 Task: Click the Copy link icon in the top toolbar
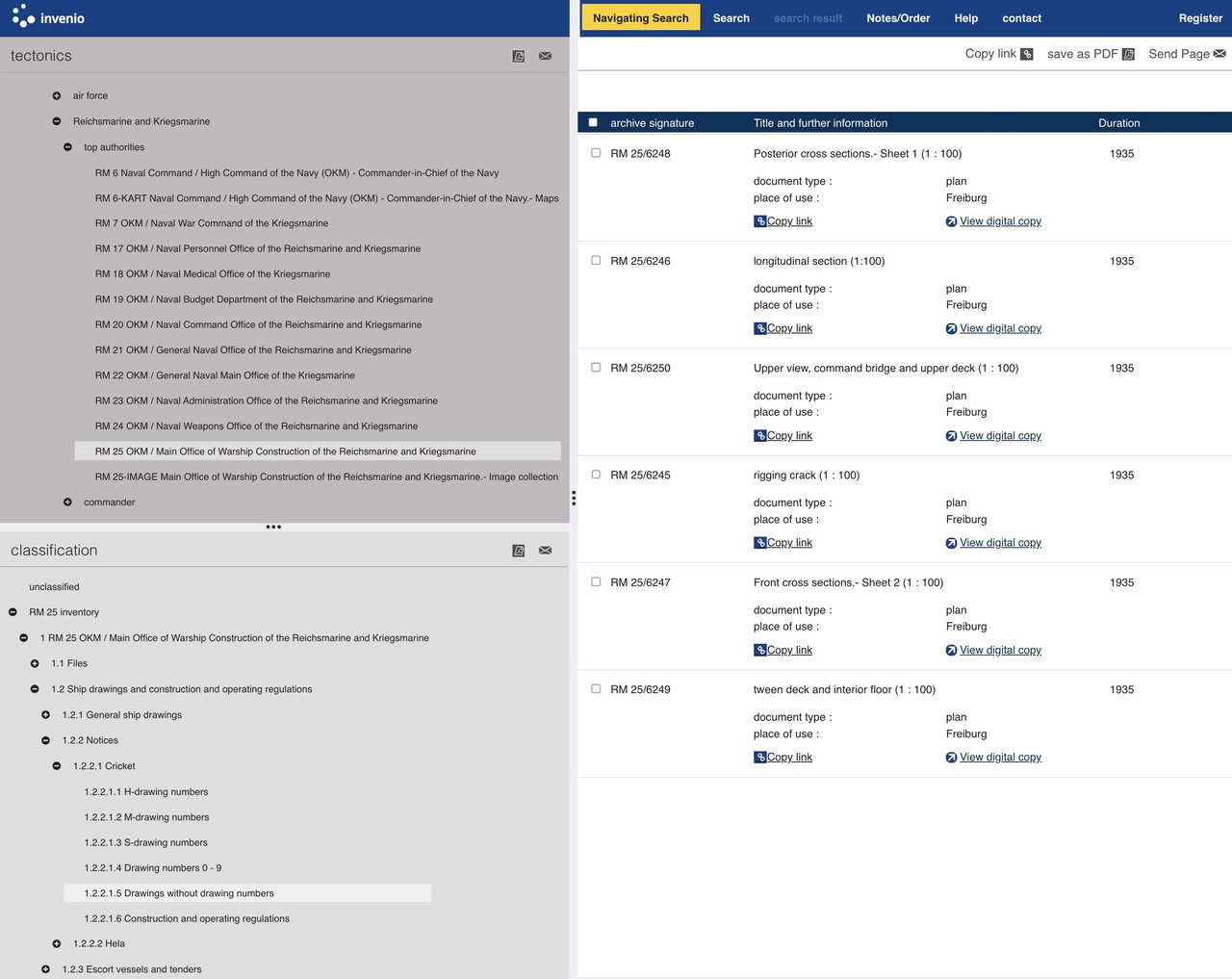tap(1027, 54)
